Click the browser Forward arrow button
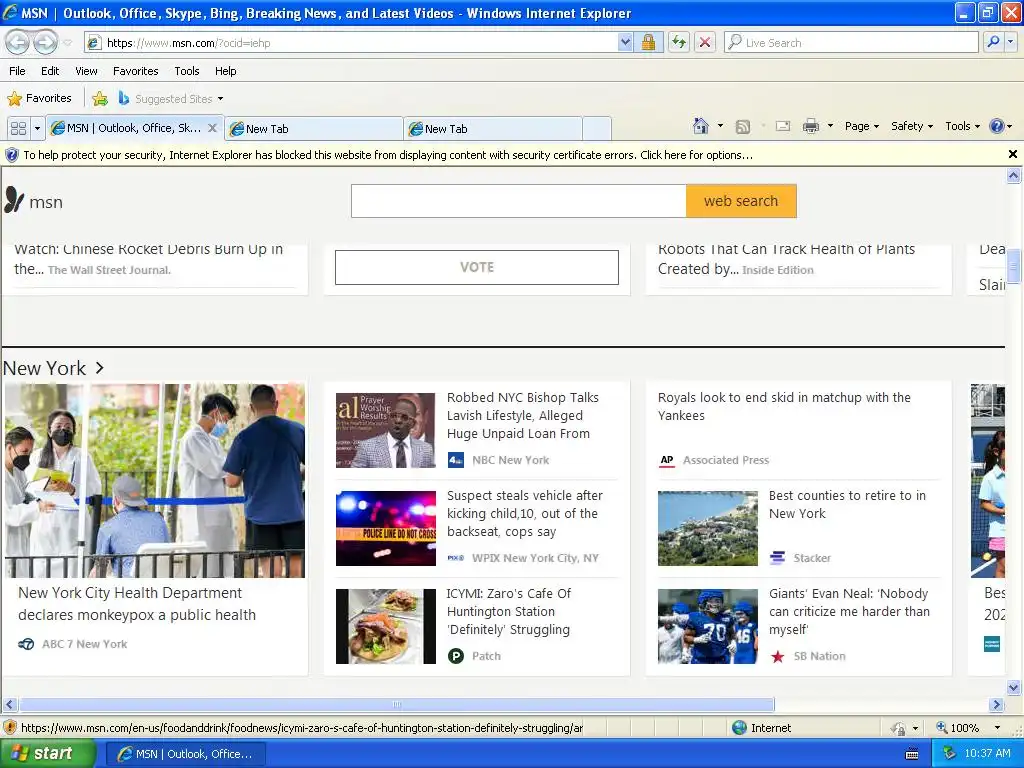Image resolution: width=1024 pixels, height=768 pixels. coord(45,42)
